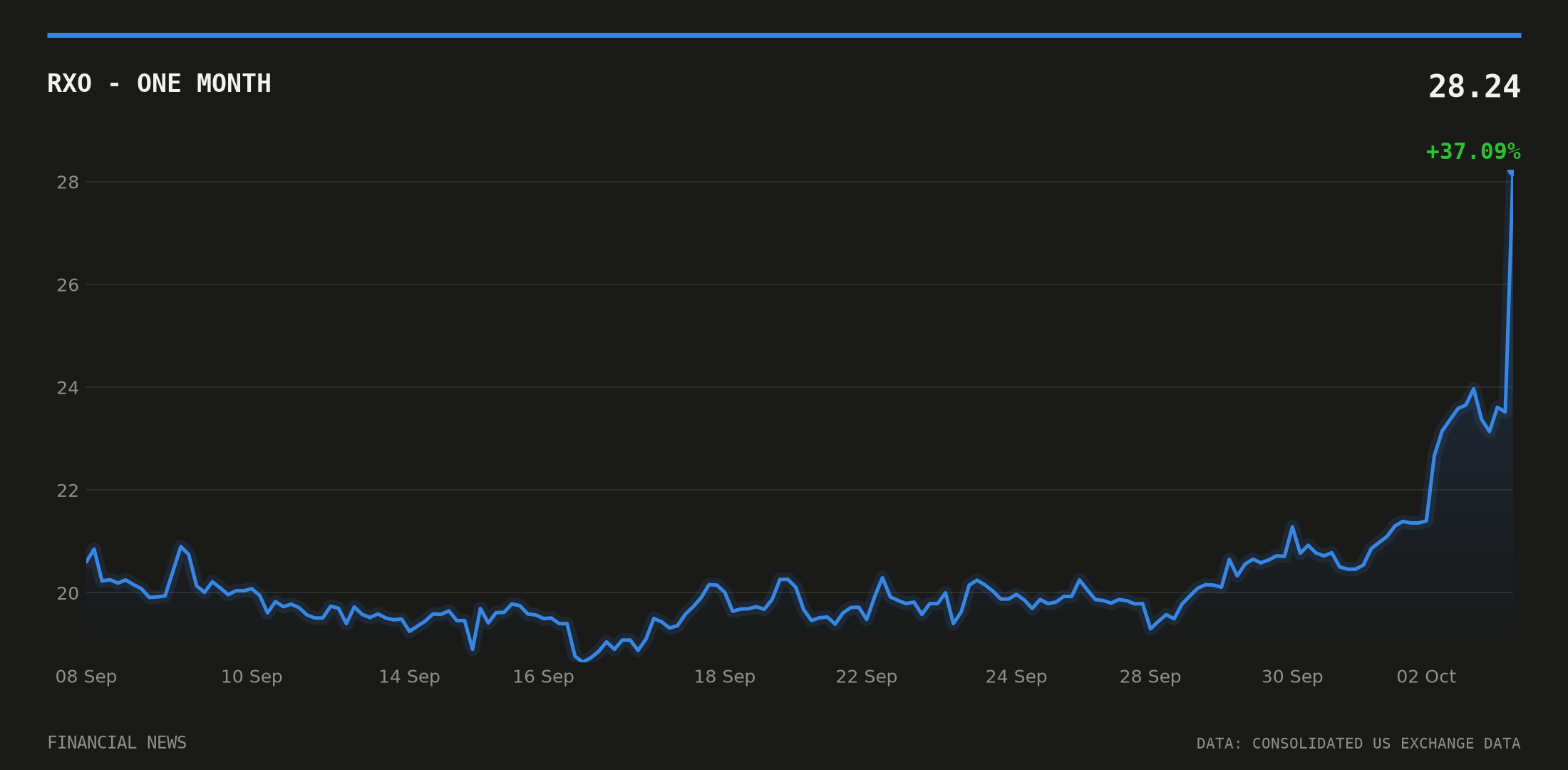Click the '24 Sep' date label
The width and height of the screenshot is (1568, 770).
(x=1016, y=677)
